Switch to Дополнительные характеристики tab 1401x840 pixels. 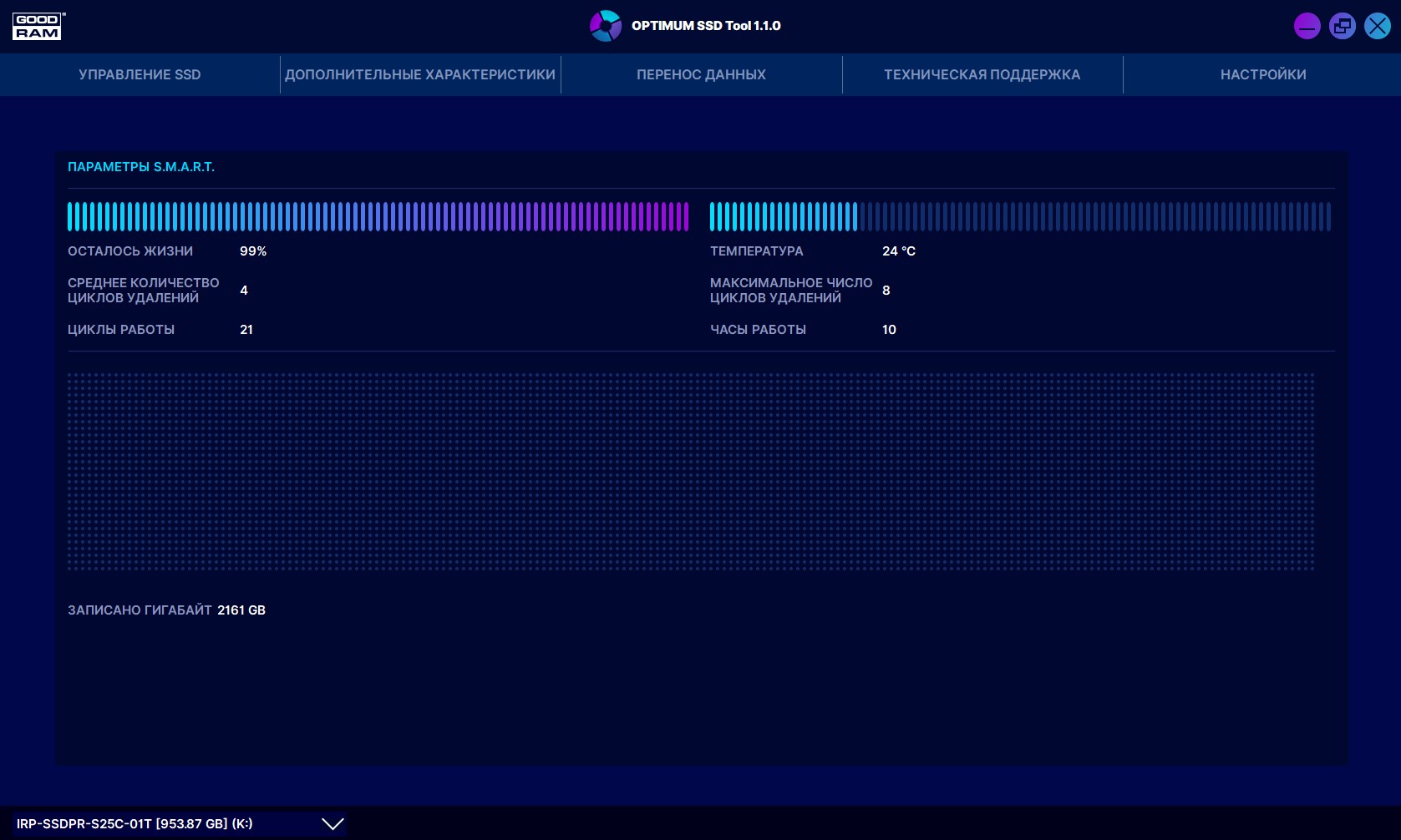click(420, 74)
